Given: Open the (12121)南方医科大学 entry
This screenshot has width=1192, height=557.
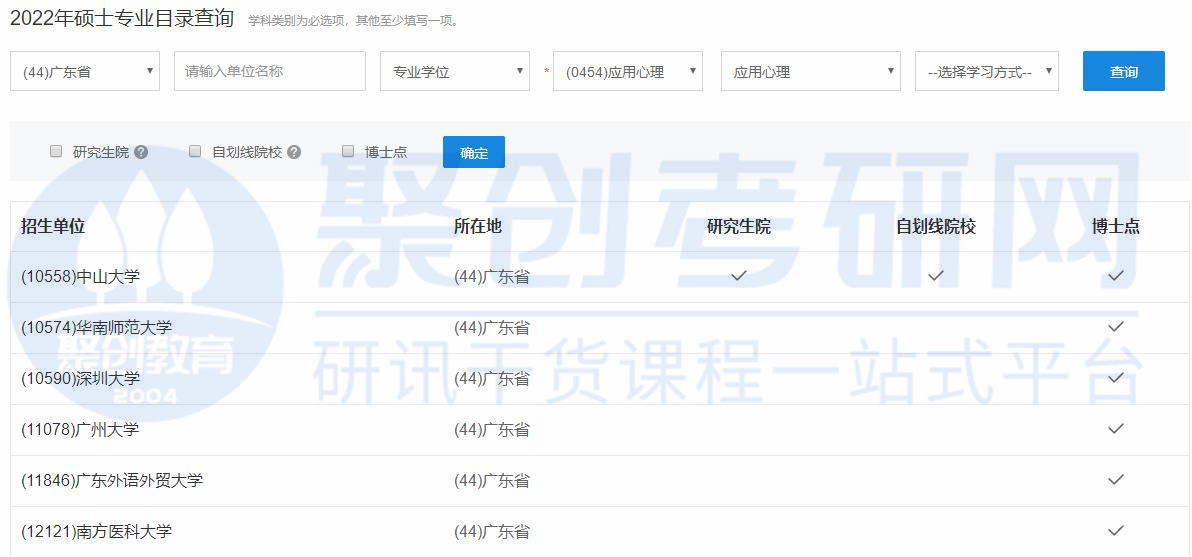Looking at the screenshot, I should click(97, 531).
